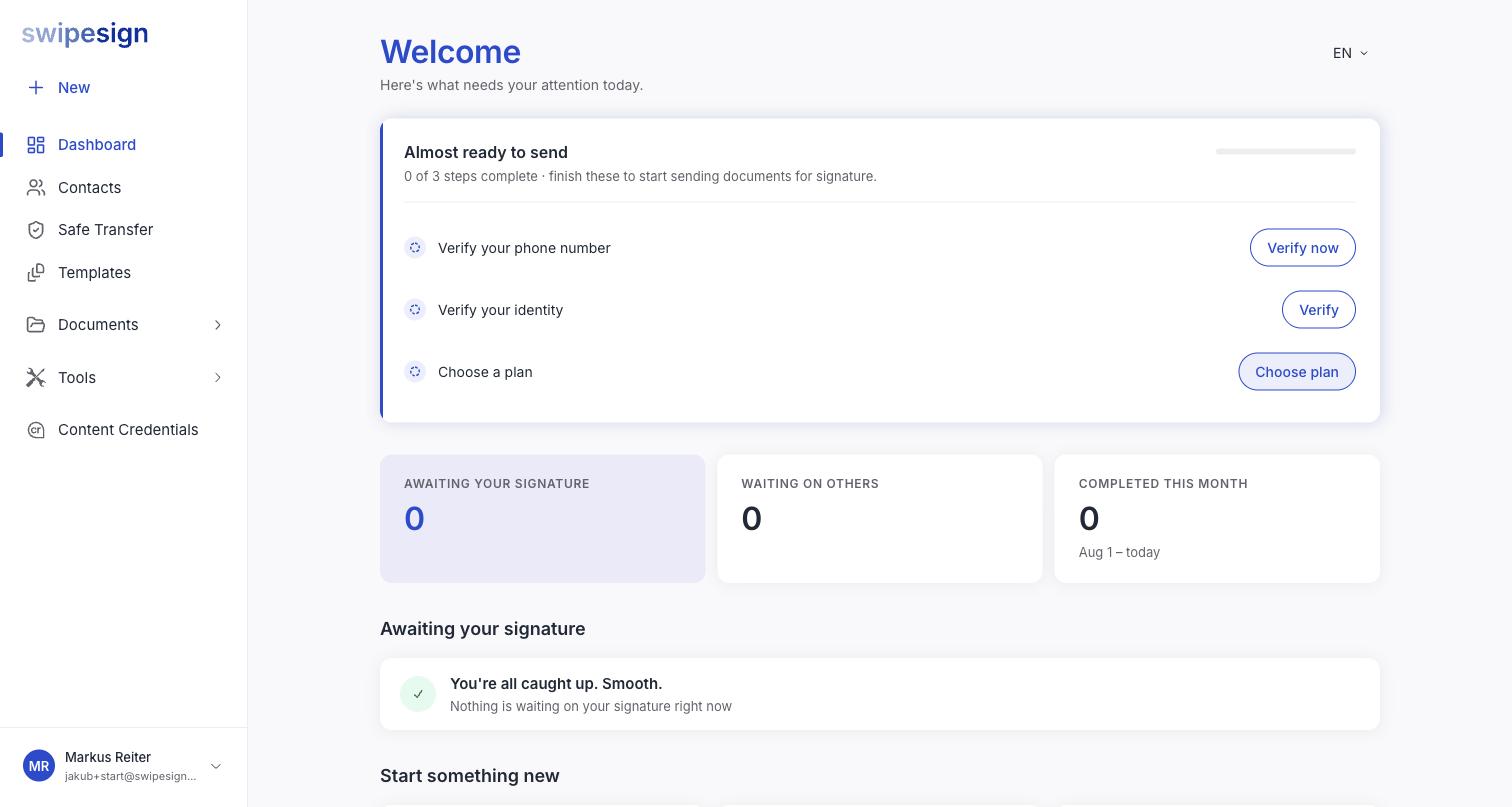
Task: Expand the Documents submenu chevron
Action: click(217, 325)
